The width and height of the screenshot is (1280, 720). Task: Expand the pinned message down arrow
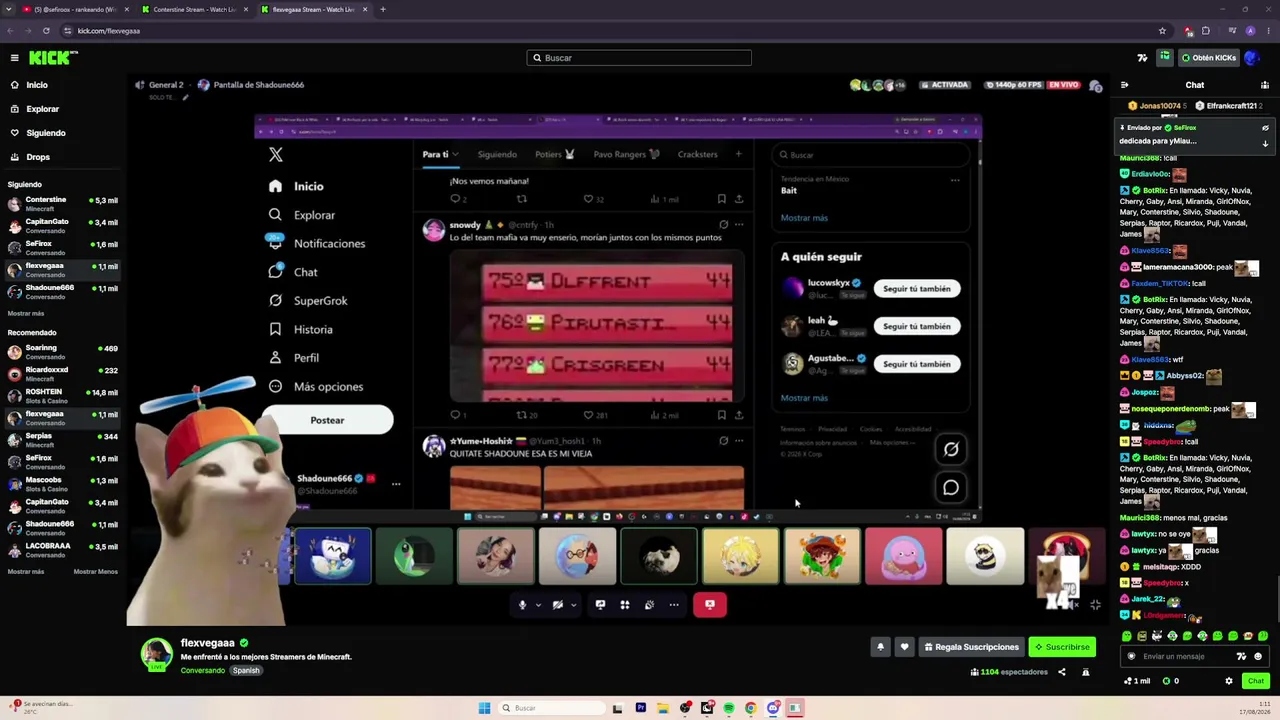[1265, 144]
